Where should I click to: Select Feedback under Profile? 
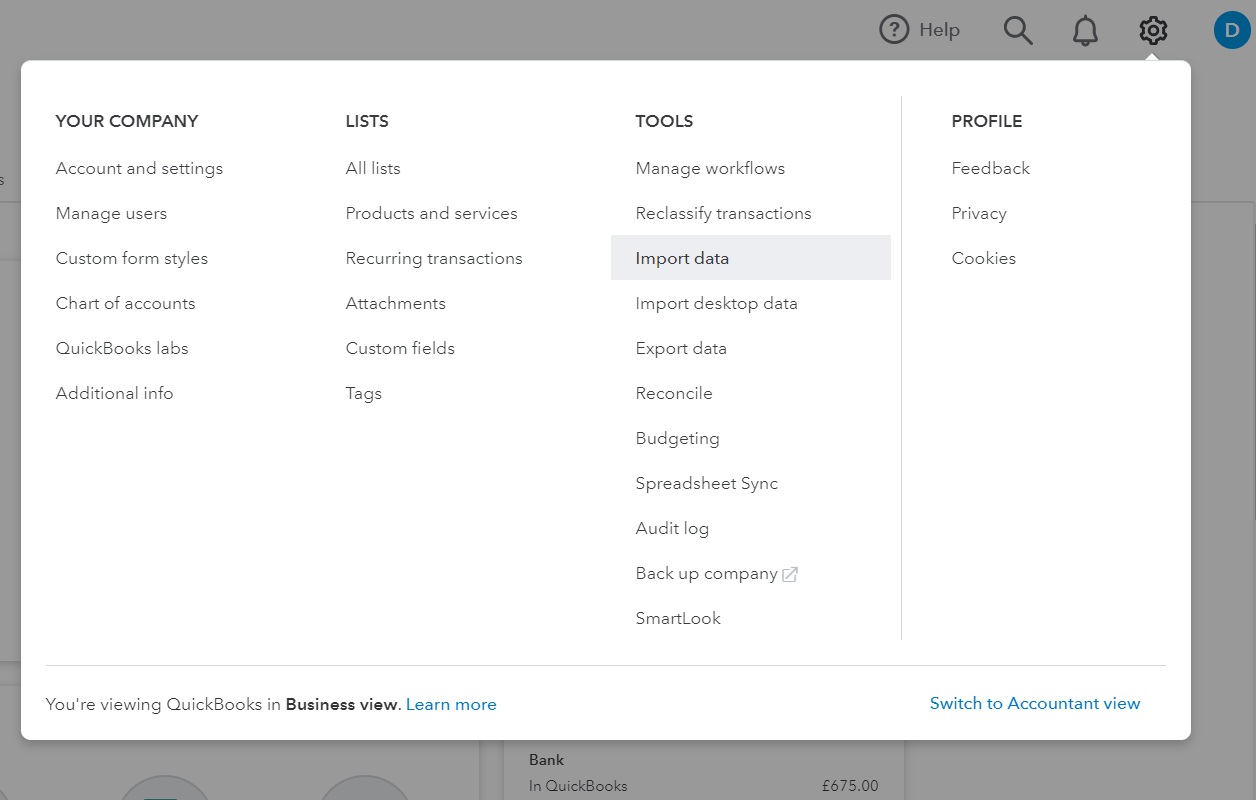(x=990, y=168)
